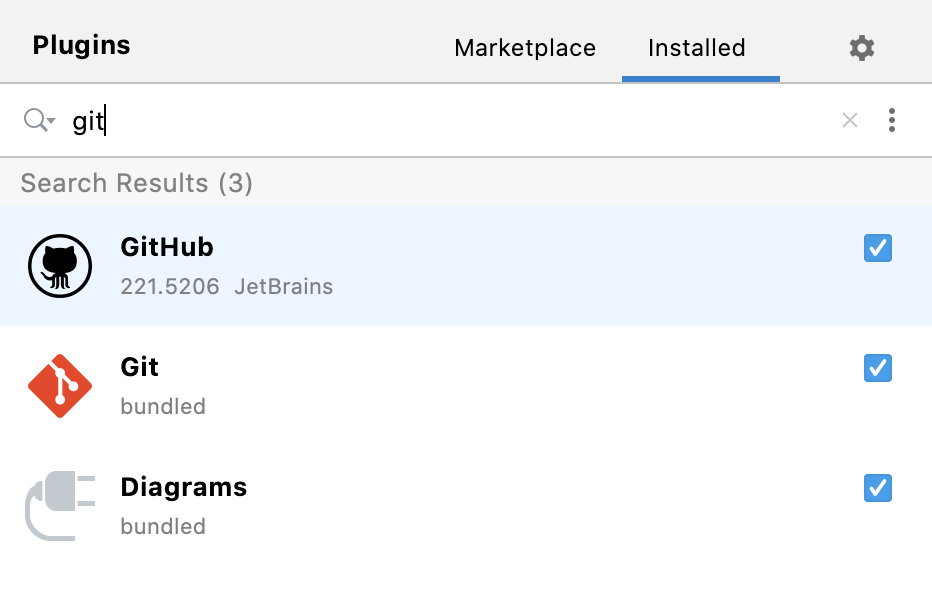The image size is (932, 606).
Task: Click the Diagrams plugin icon
Action: pos(58,506)
